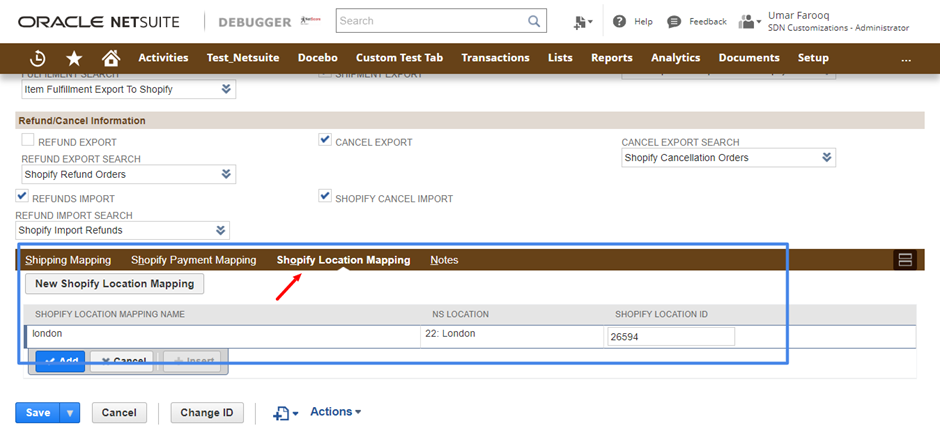Open the Docebo menu
This screenshot has width=940, height=442.
(318, 58)
